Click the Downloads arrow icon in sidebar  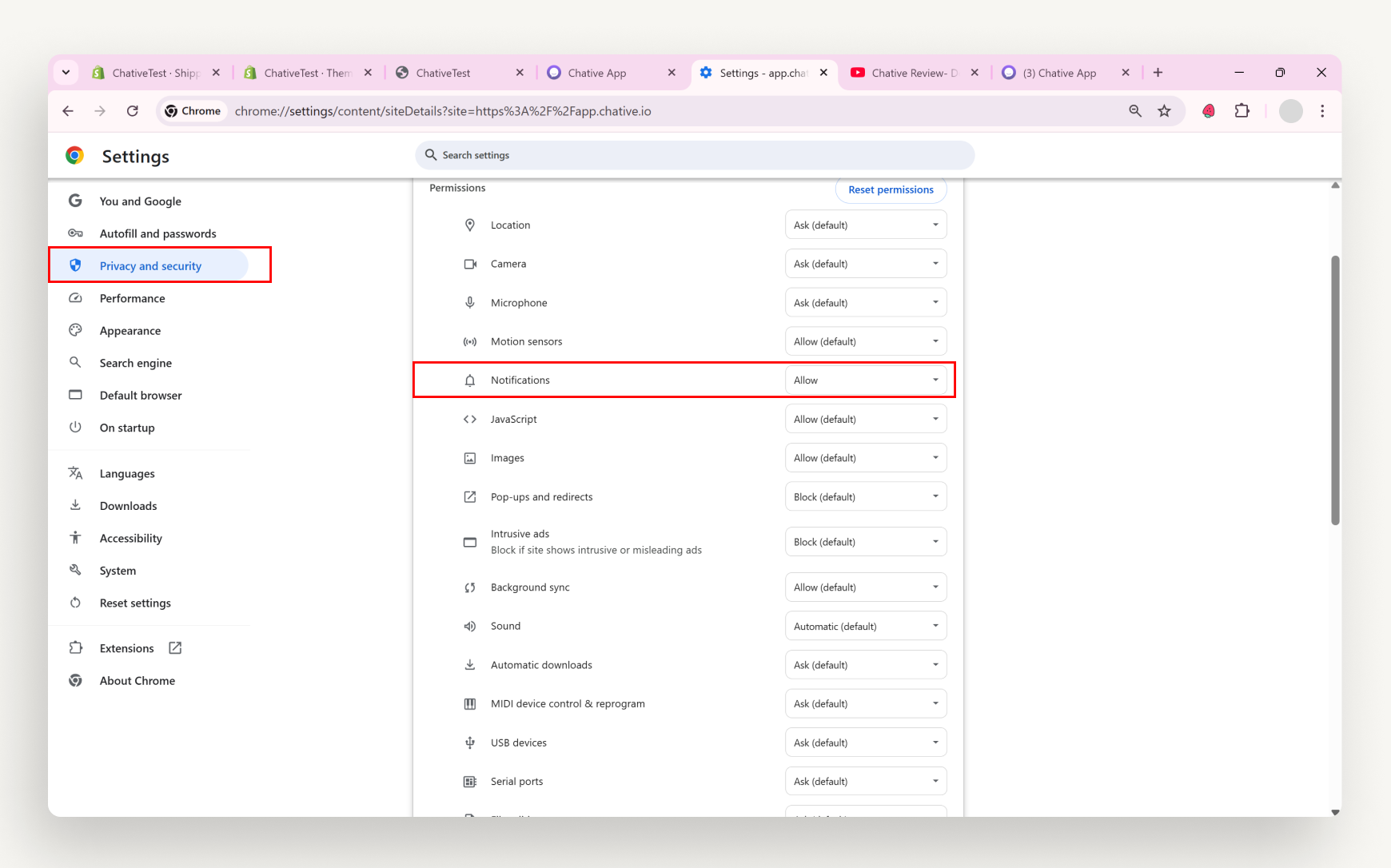(x=75, y=505)
